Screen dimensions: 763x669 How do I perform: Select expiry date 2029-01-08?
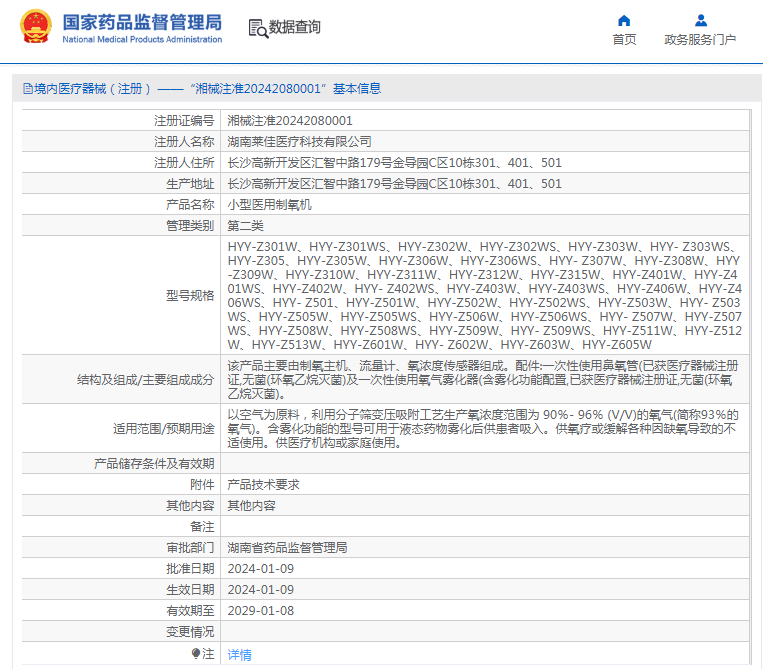point(261,611)
